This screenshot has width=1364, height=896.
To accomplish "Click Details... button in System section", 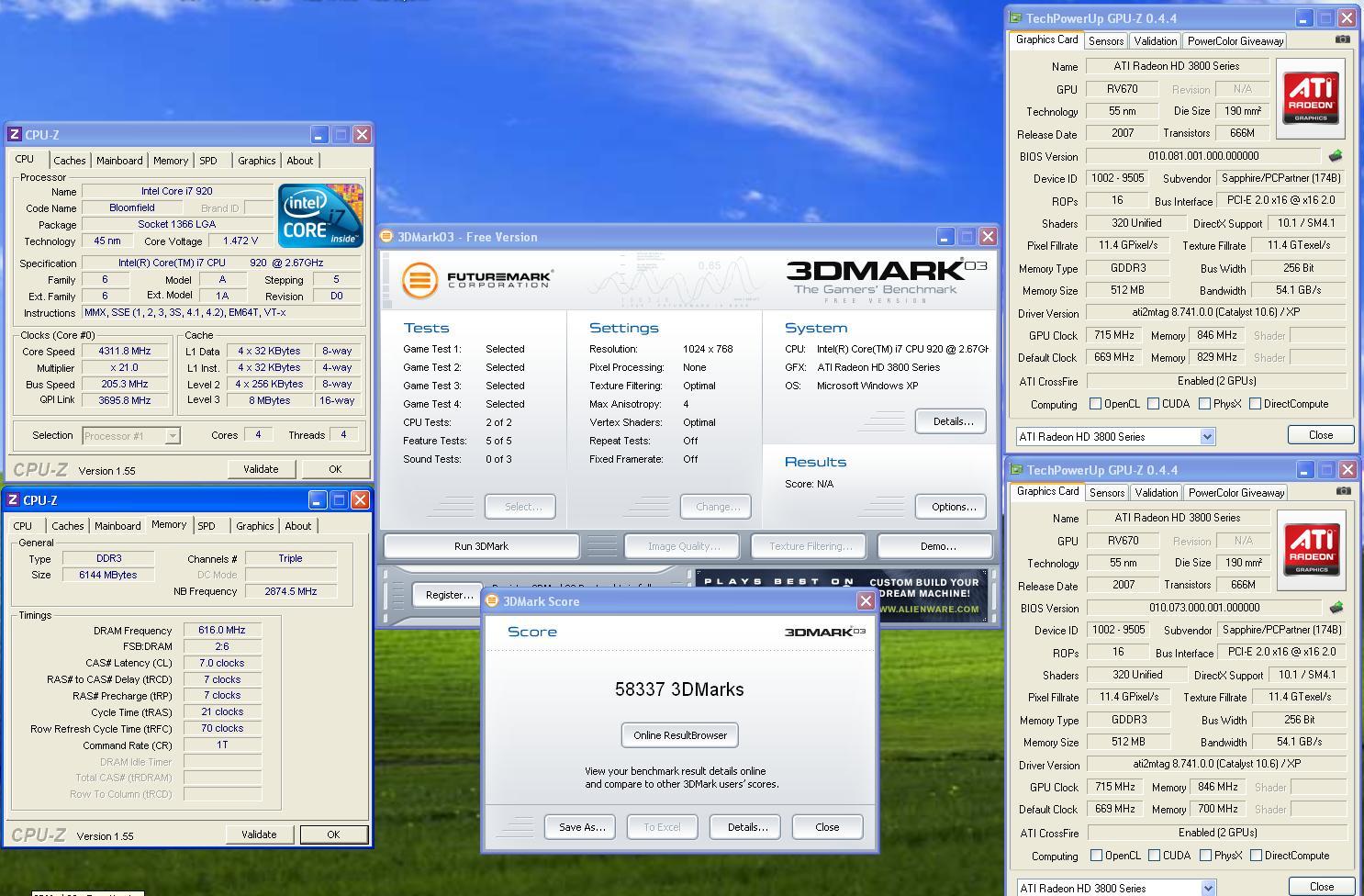I will (953, 421).
